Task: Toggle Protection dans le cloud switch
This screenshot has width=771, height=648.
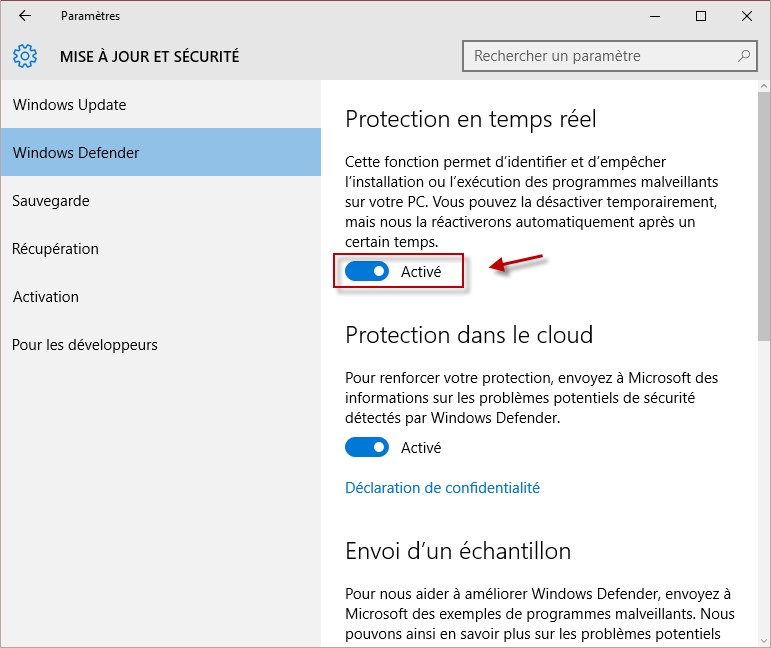Action: (x=367, y=447)
